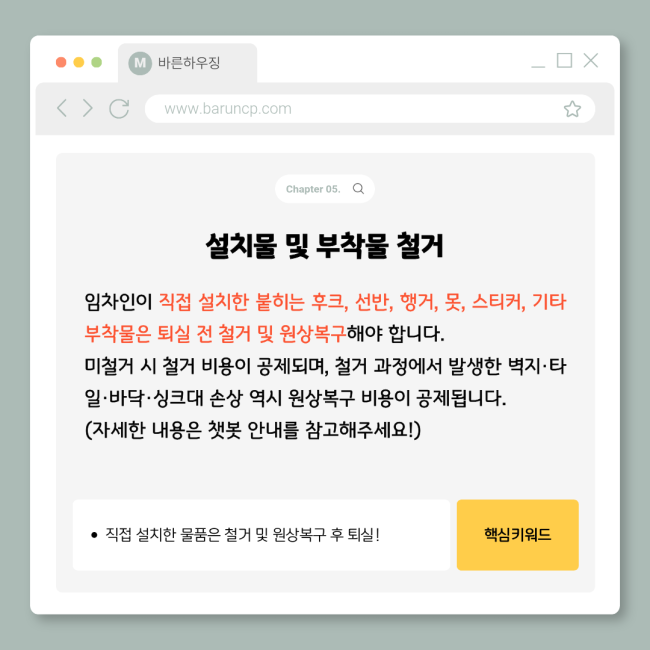Click the browser forward arrow

pos(87,108)
